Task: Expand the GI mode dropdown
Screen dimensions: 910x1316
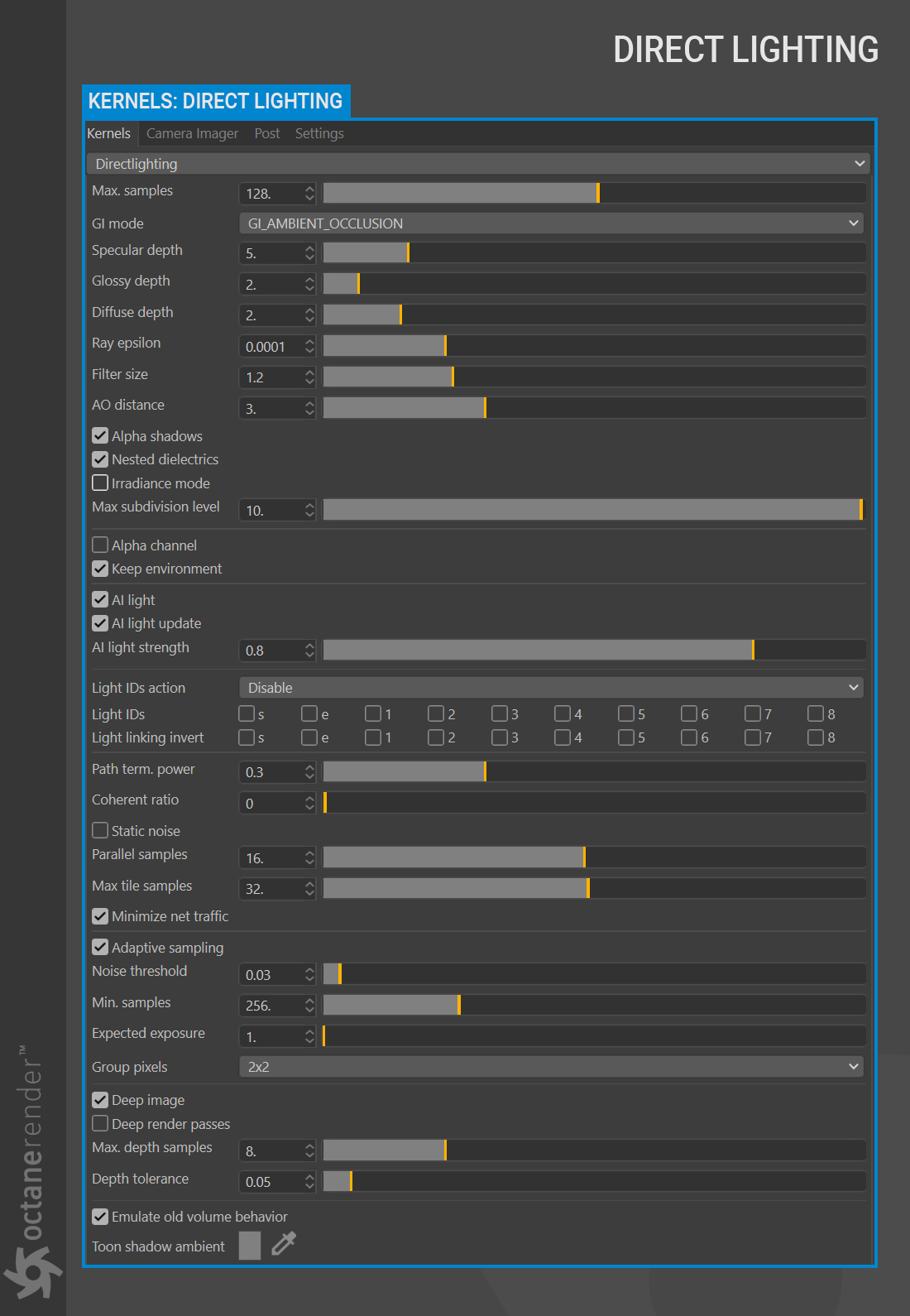Action: (x=551, y=223)
